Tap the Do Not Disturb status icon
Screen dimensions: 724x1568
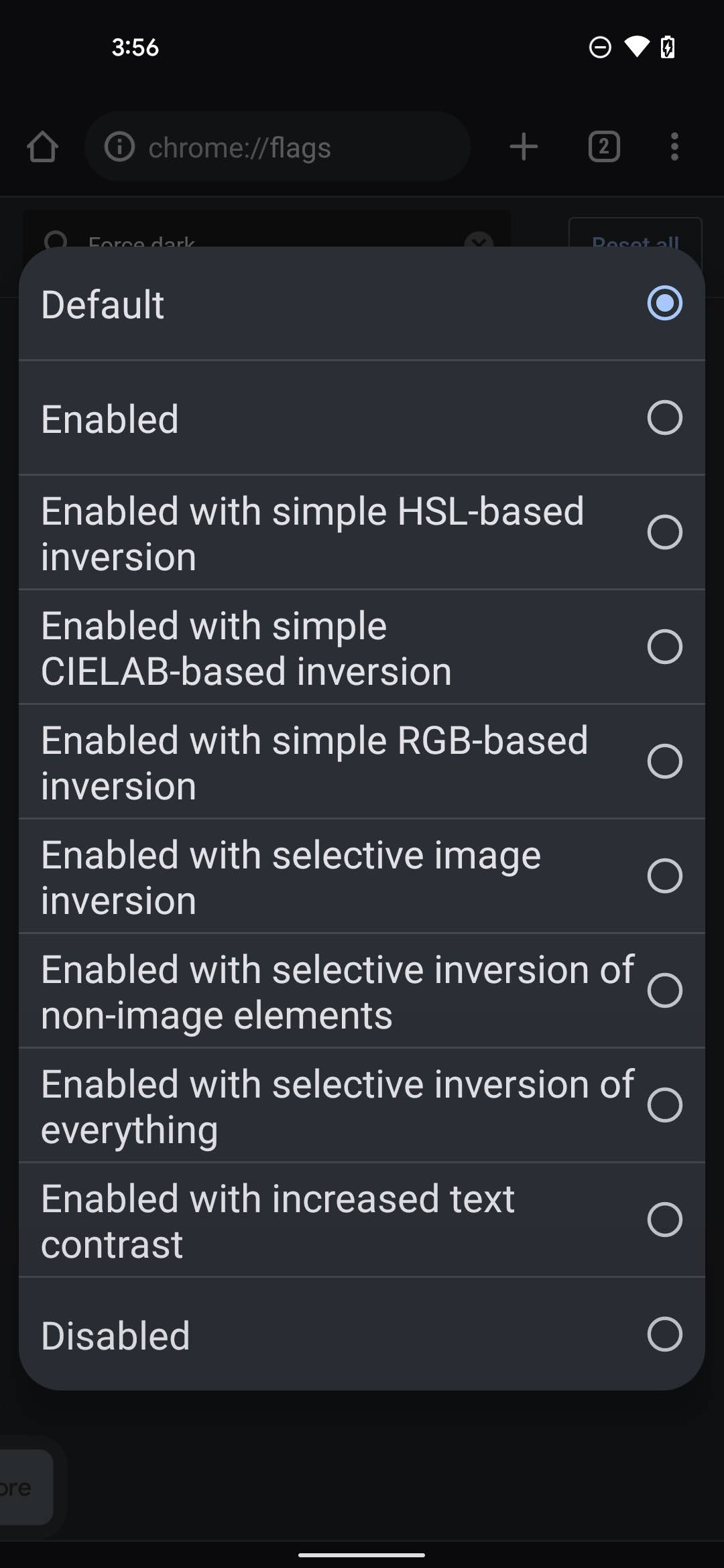pyautogui.click(x=600, y=47)
